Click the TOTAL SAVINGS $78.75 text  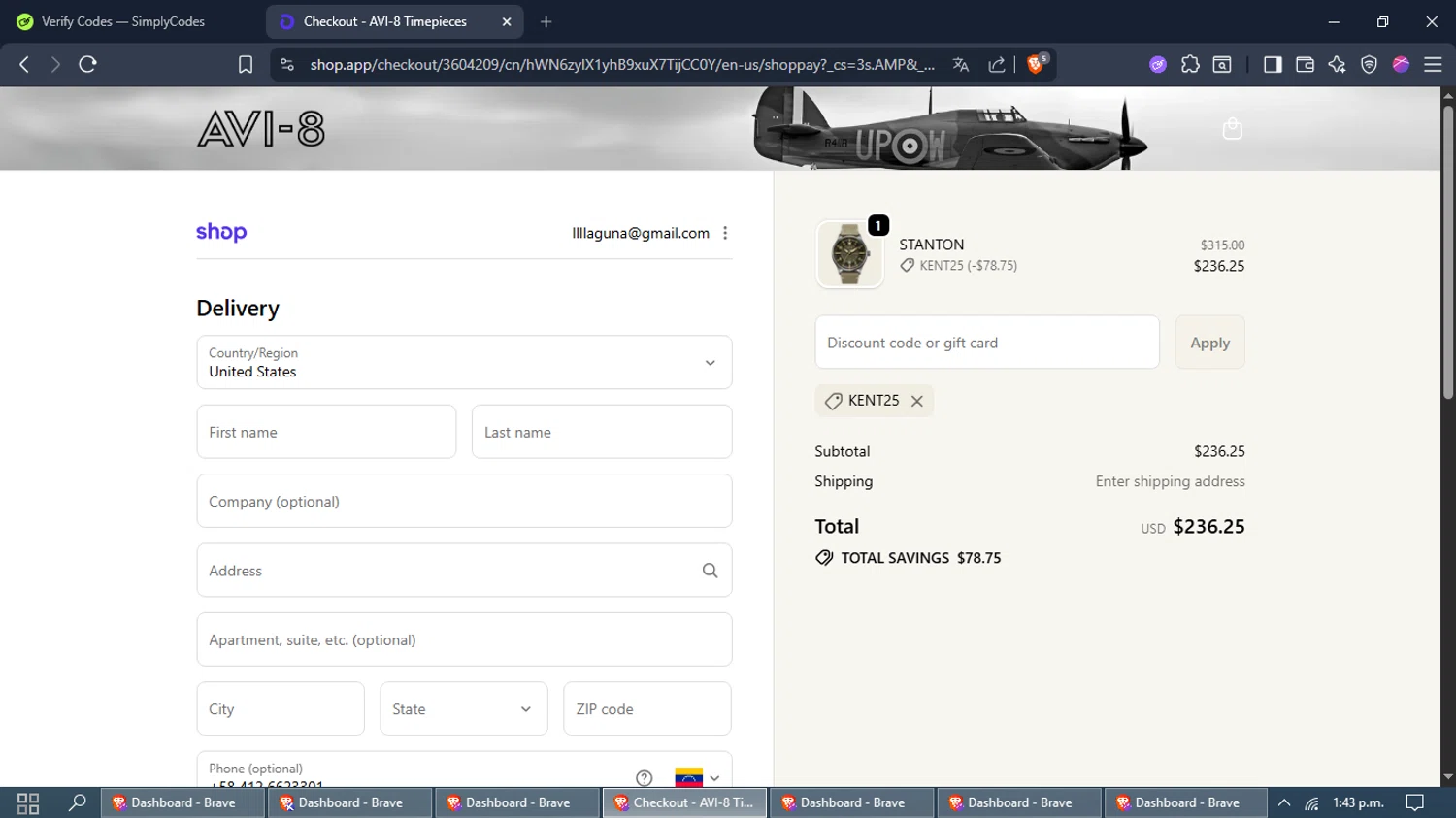(x=921, y=558)
